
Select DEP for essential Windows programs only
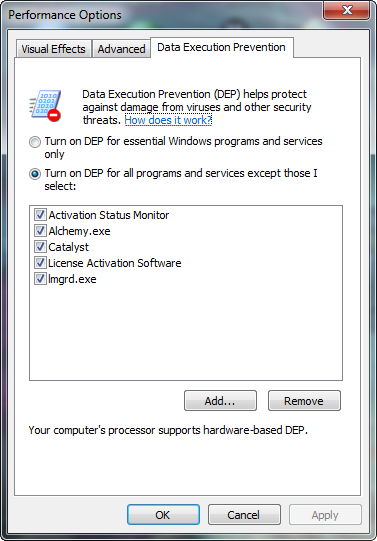tap(35, 142)
